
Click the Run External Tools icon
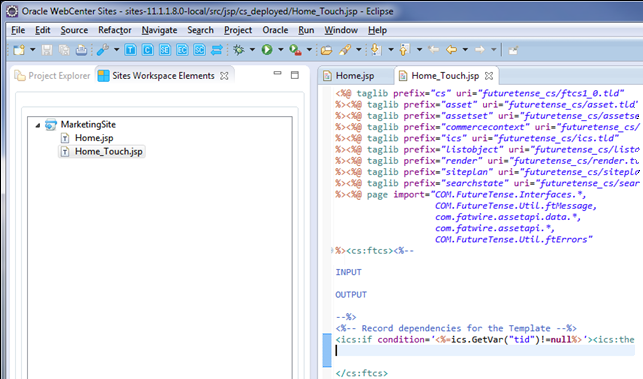click(295, 50)
